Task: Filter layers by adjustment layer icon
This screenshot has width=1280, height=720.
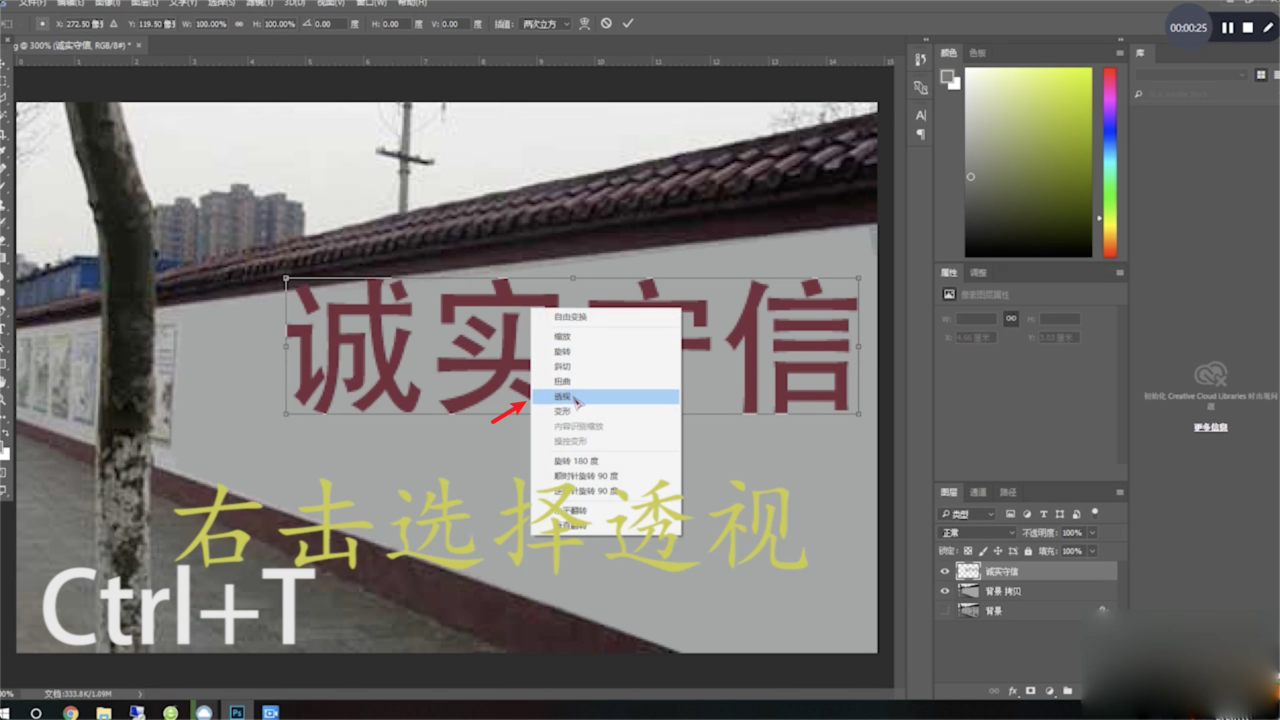Action: pyautogui.click(x=1027, y=514)
